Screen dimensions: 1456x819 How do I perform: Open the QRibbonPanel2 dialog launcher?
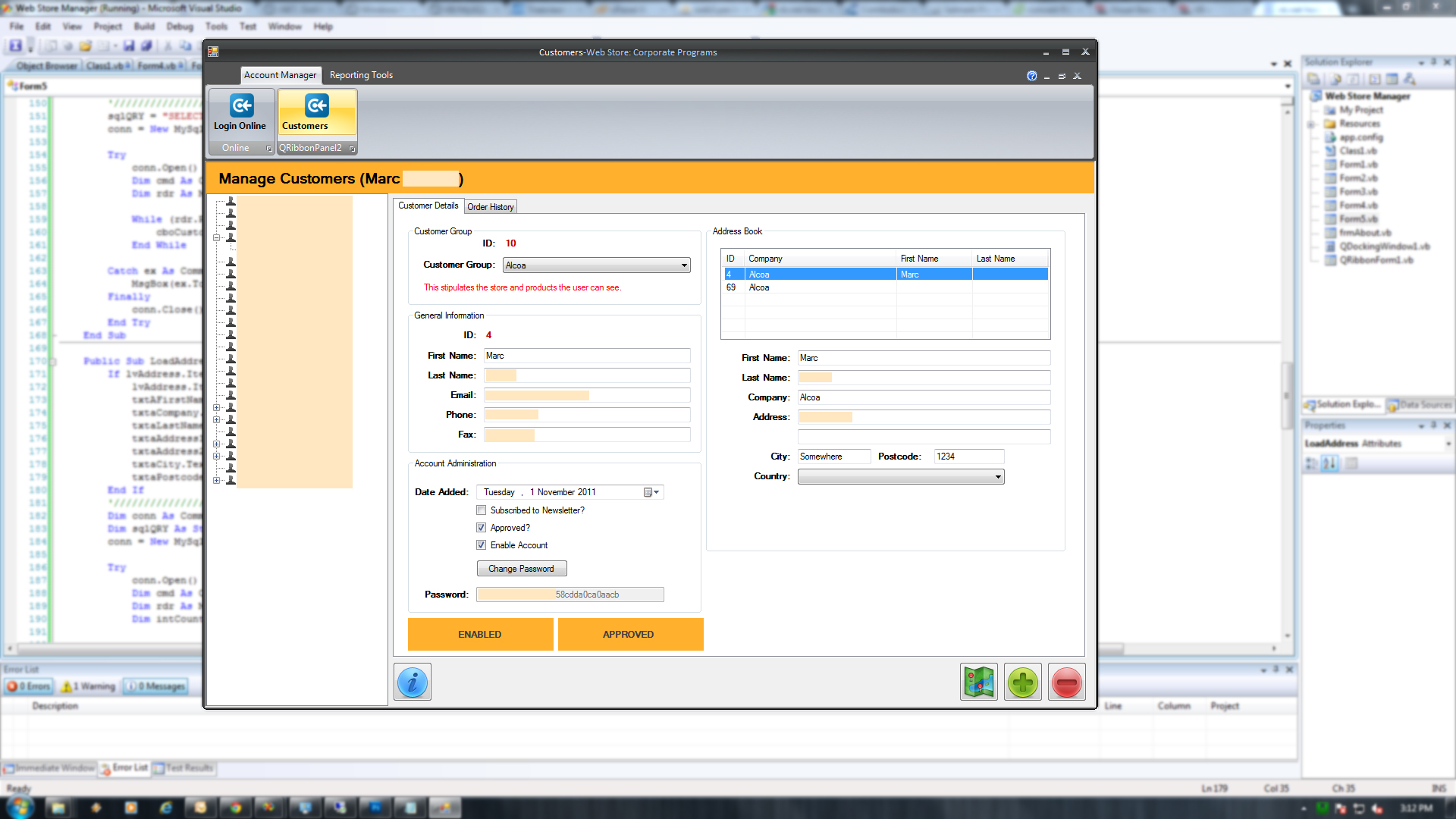coord(352,149)
